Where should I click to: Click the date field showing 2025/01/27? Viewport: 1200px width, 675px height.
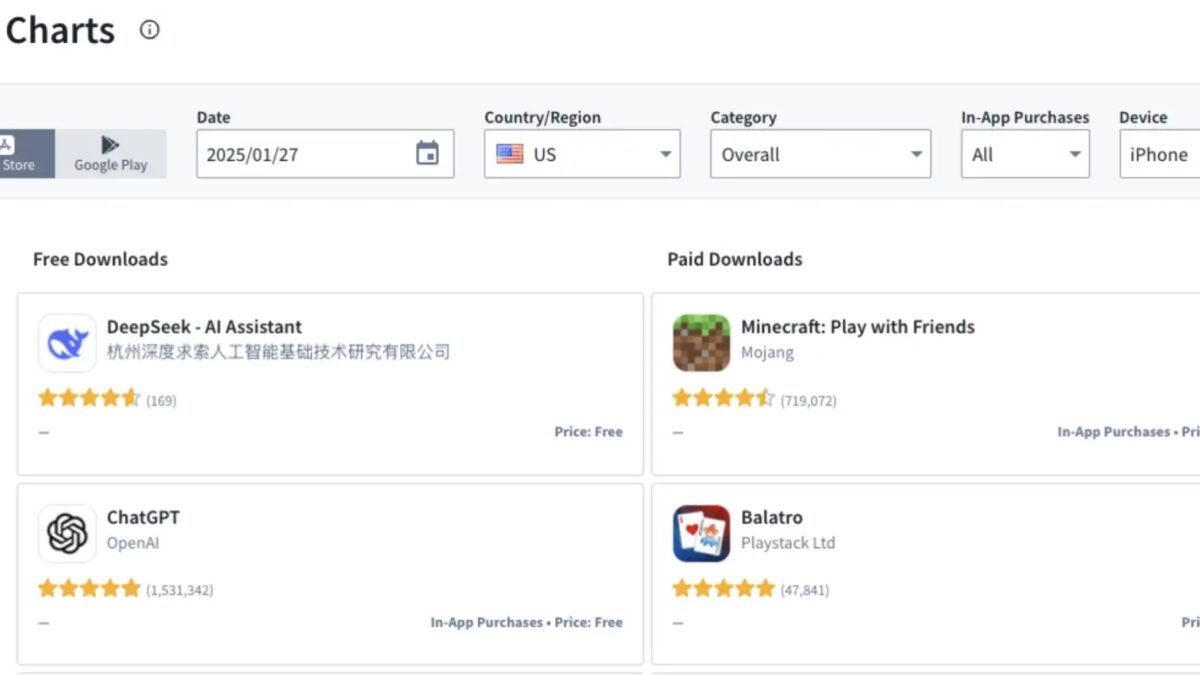pyautogui.click(x=300, y=155)
